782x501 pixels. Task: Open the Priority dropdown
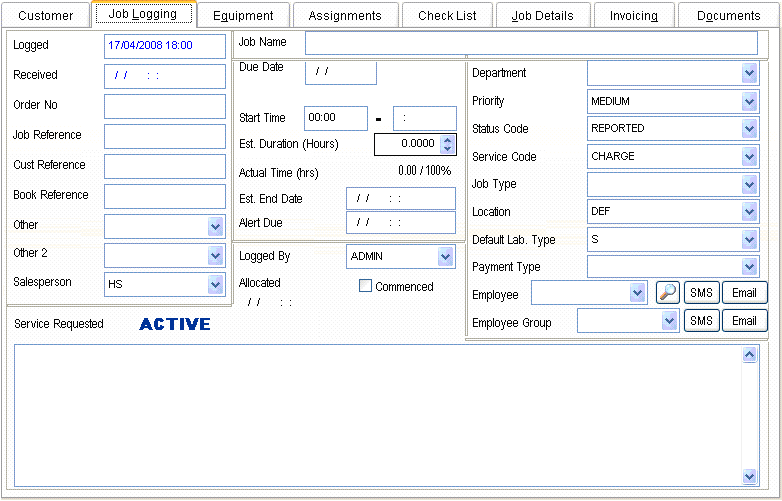750,101
